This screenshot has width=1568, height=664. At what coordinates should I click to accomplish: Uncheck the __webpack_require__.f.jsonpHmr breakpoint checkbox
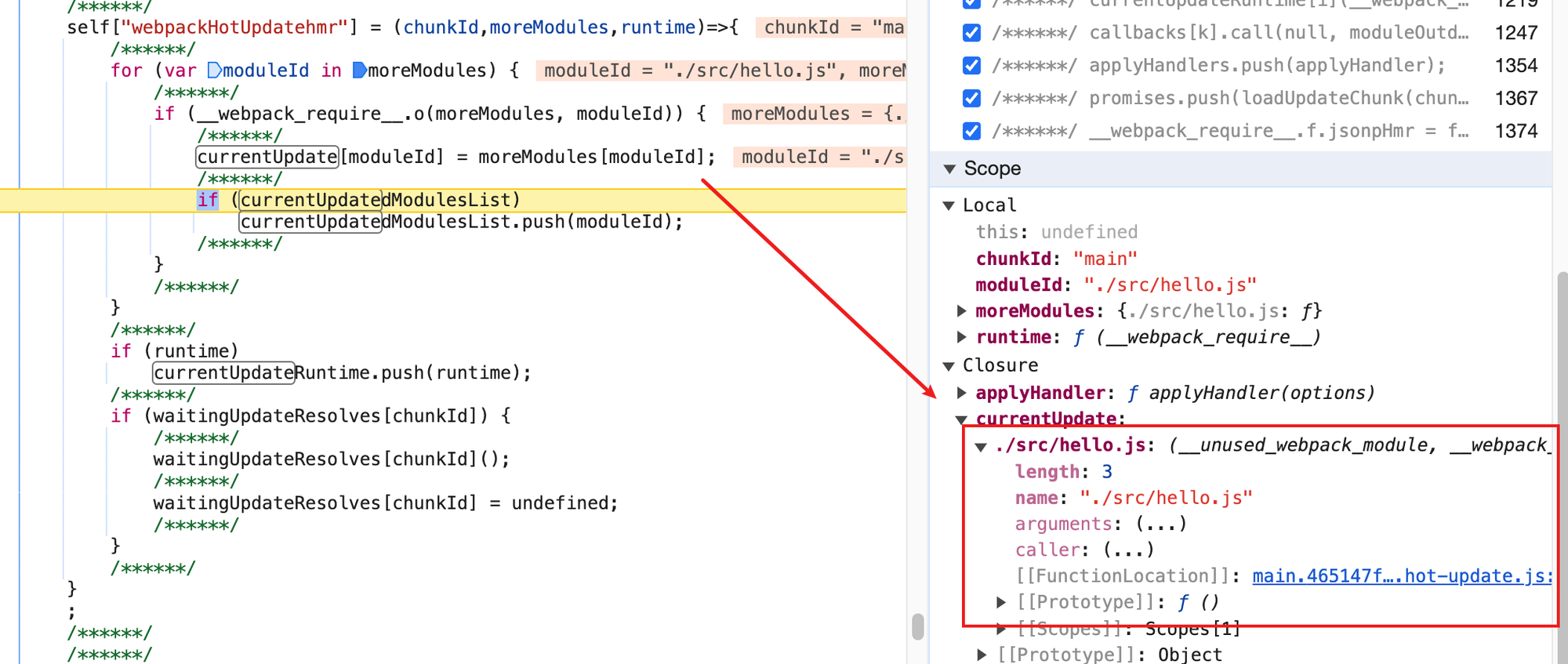[x=971, y=131]
